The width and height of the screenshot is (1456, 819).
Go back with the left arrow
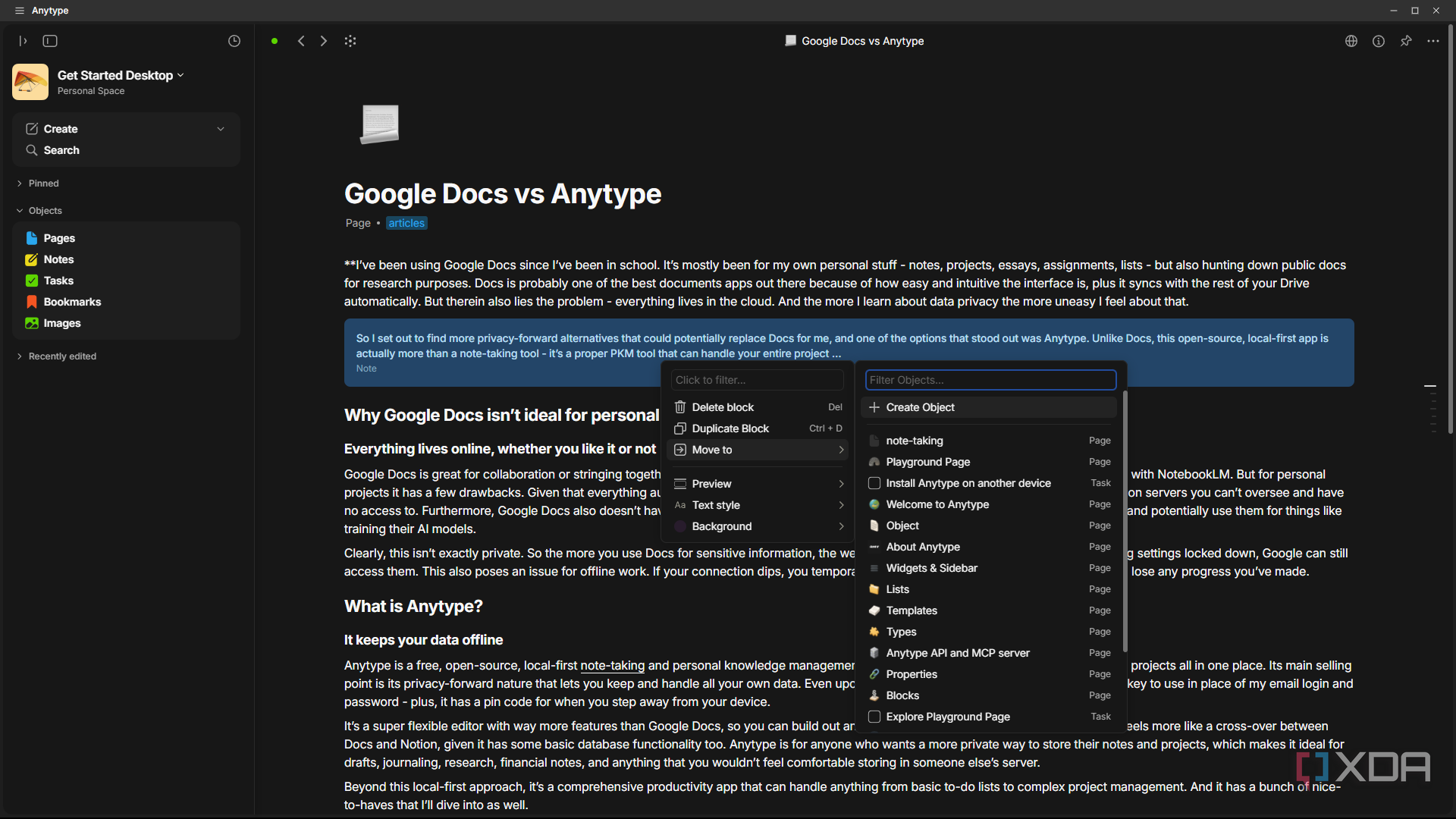pos(301,41)
